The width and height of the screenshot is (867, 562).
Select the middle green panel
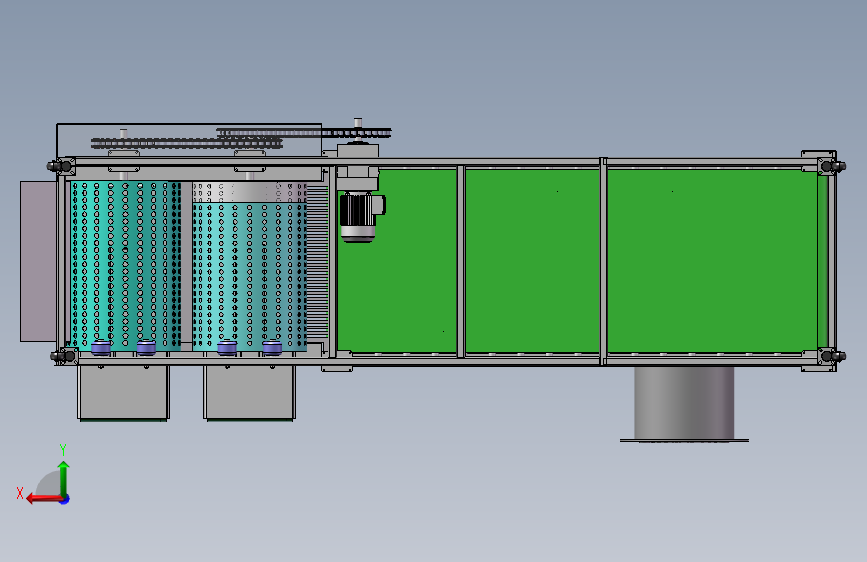[x=532, y=260]
